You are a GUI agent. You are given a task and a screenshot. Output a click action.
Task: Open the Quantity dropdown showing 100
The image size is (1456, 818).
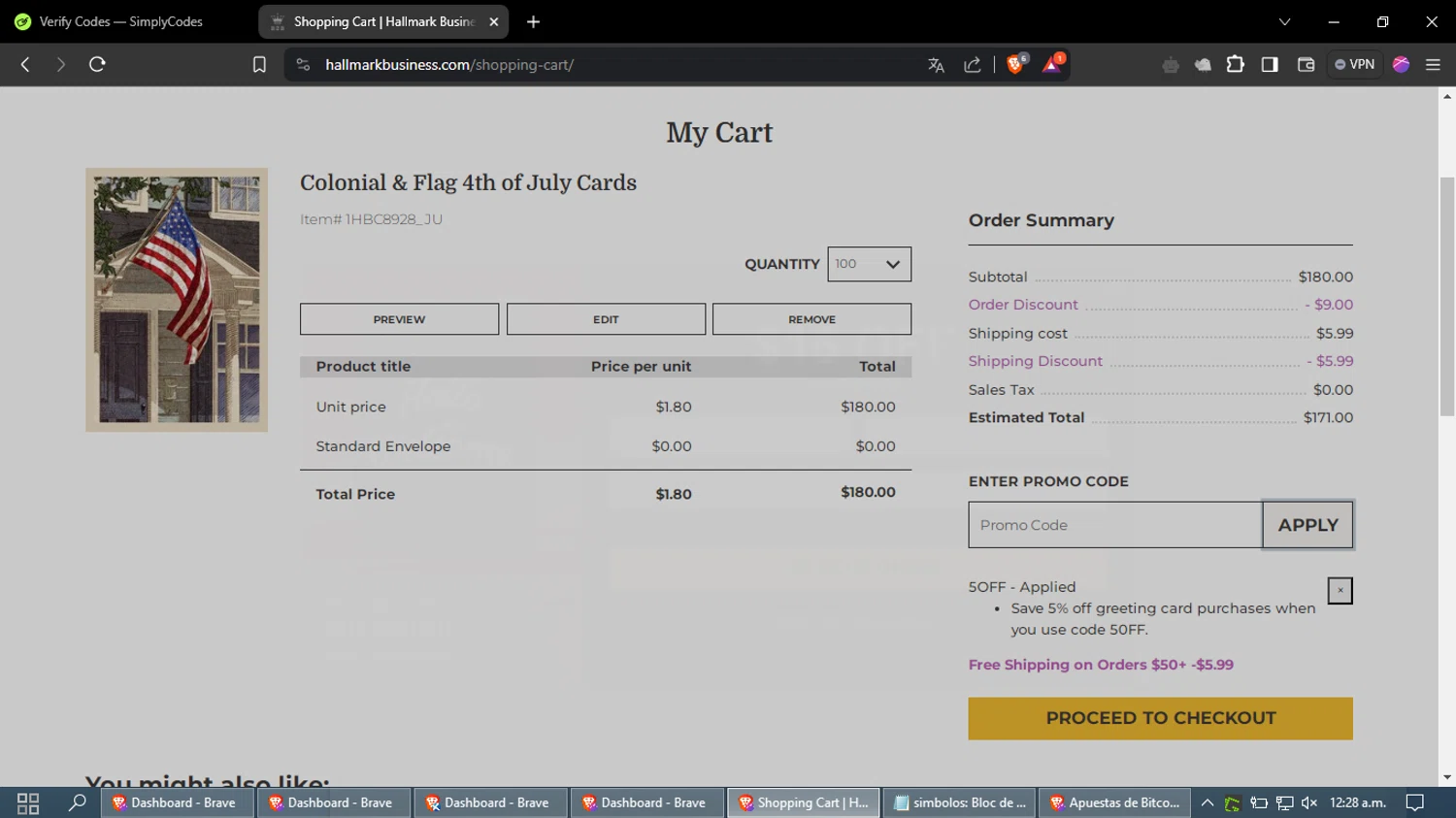(x=869, y=264)
